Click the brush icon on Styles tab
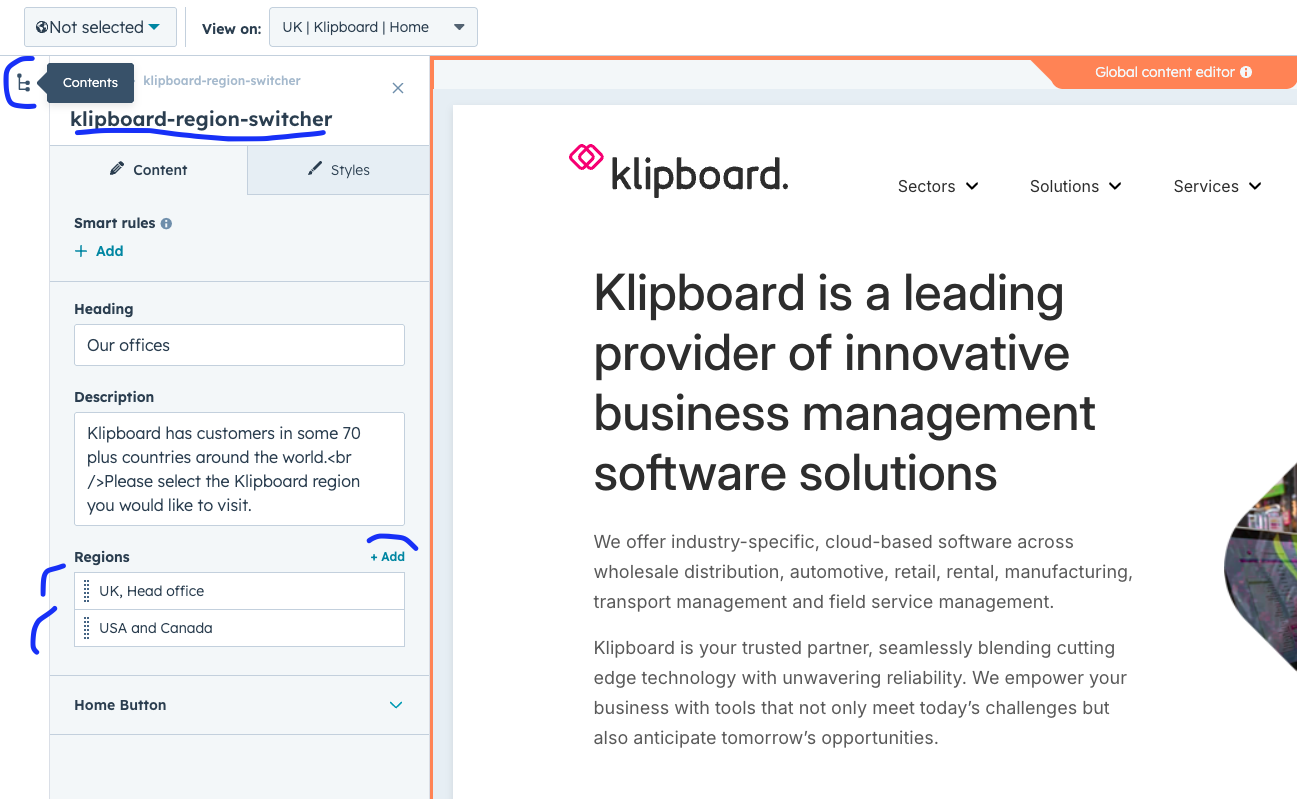 (315, 169)
